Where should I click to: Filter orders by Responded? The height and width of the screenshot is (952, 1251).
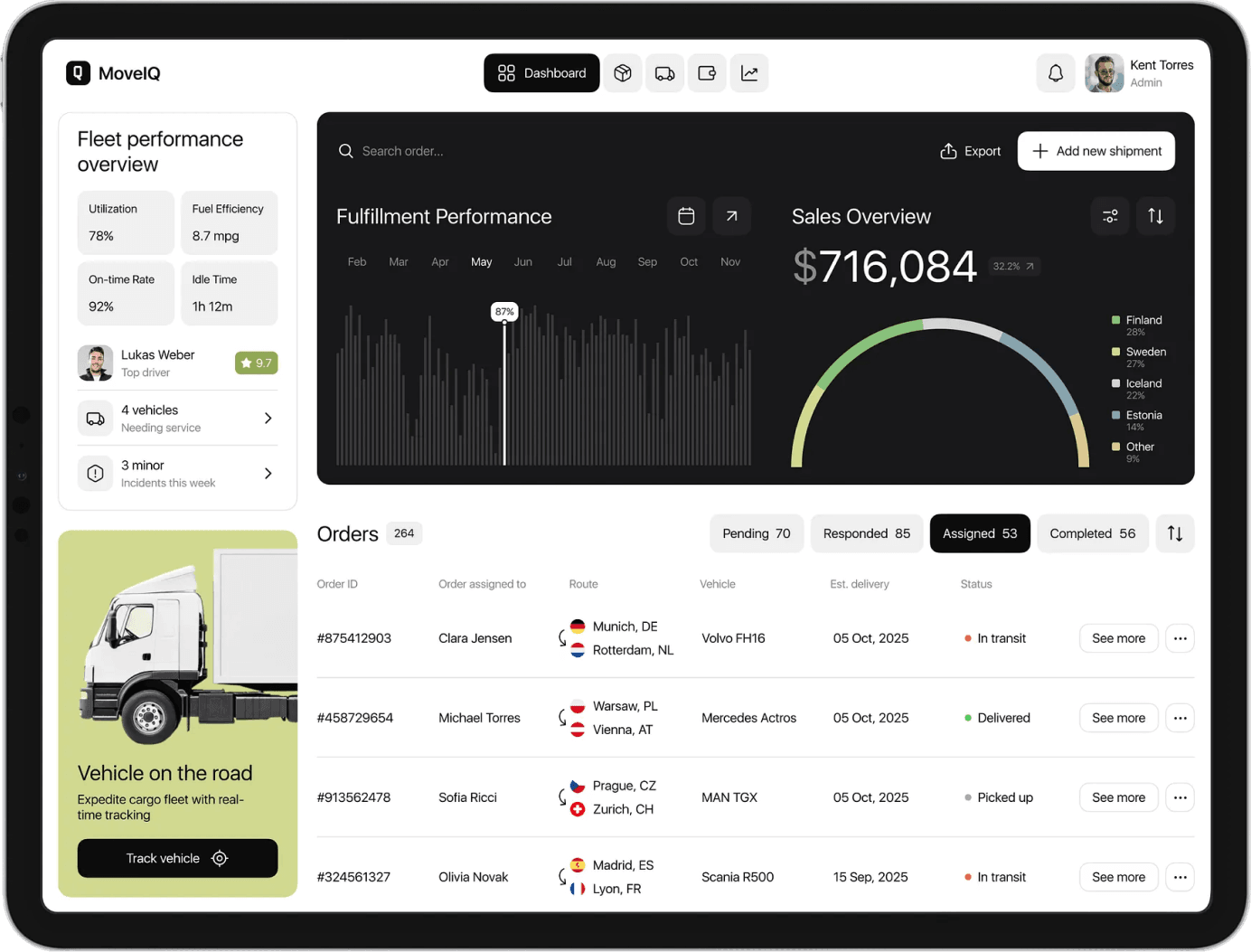click(x=867, y=533)
